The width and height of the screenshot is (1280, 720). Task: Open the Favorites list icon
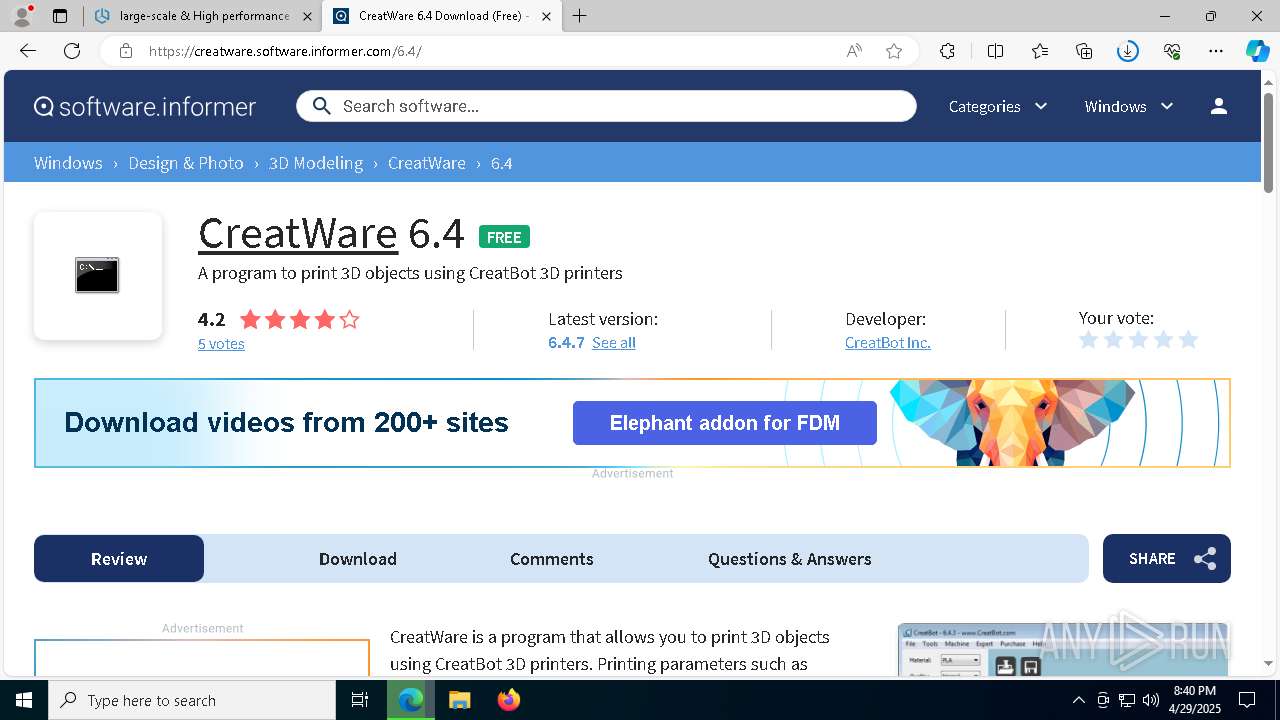1040,51
